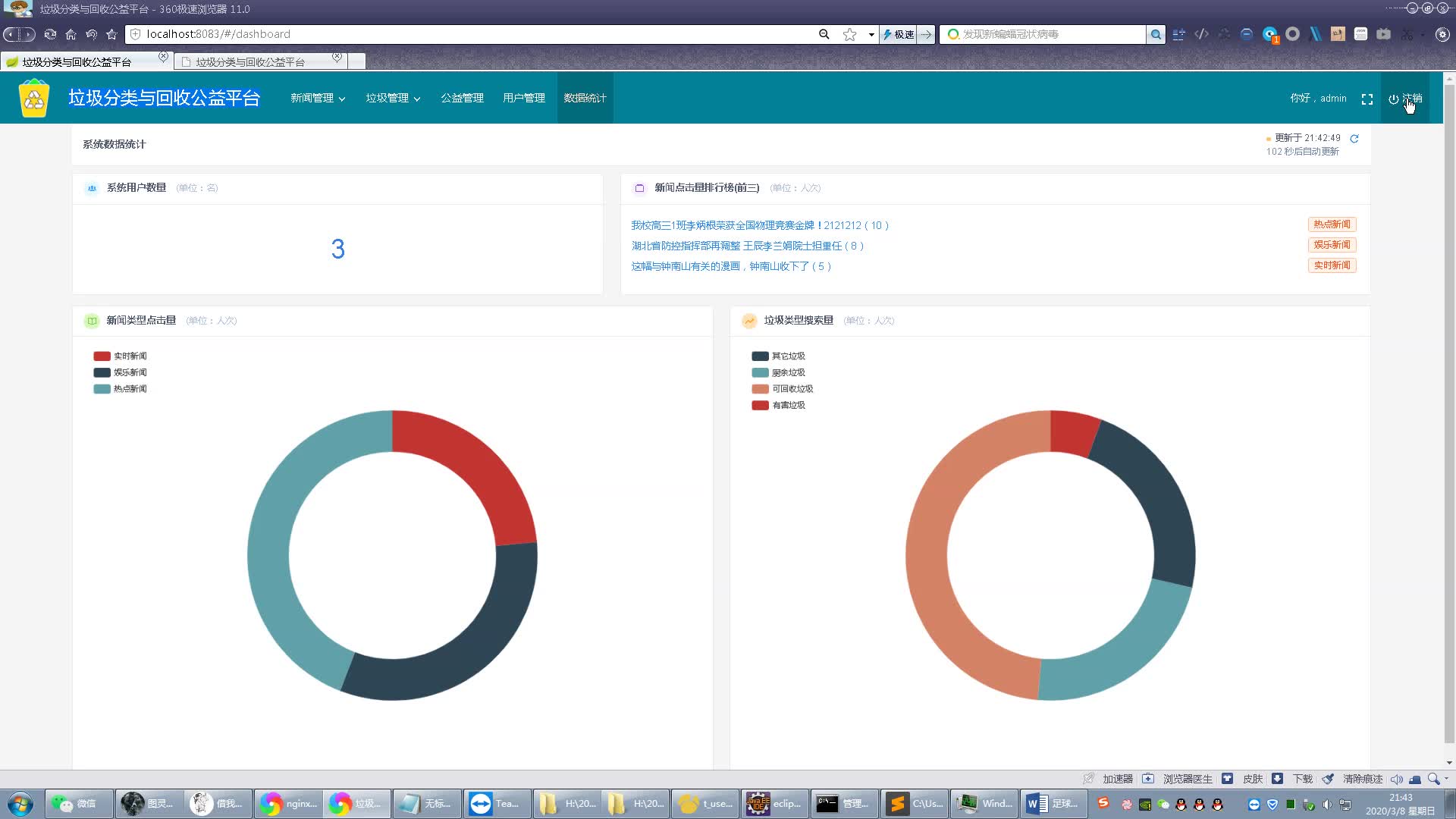Click the video player extension icon
The image size is (1456, 819).
click(x=1383, y=34)
